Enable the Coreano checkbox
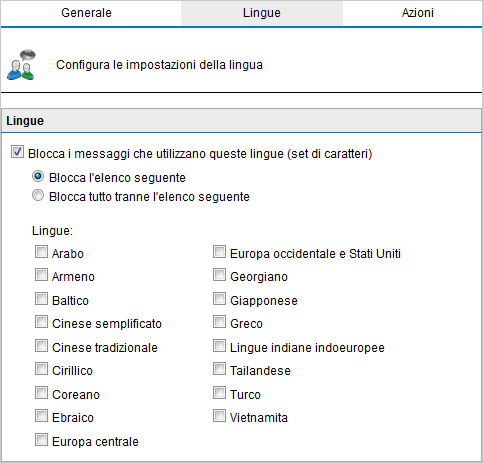This screenshot has height=463, width=483. [41, 393]
